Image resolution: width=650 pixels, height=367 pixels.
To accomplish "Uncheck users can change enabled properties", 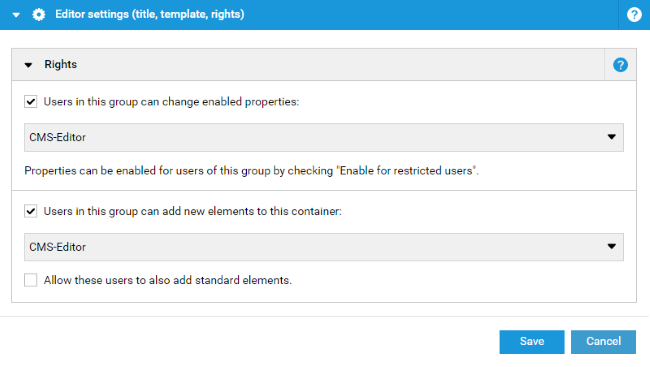I will click(30, 102).
